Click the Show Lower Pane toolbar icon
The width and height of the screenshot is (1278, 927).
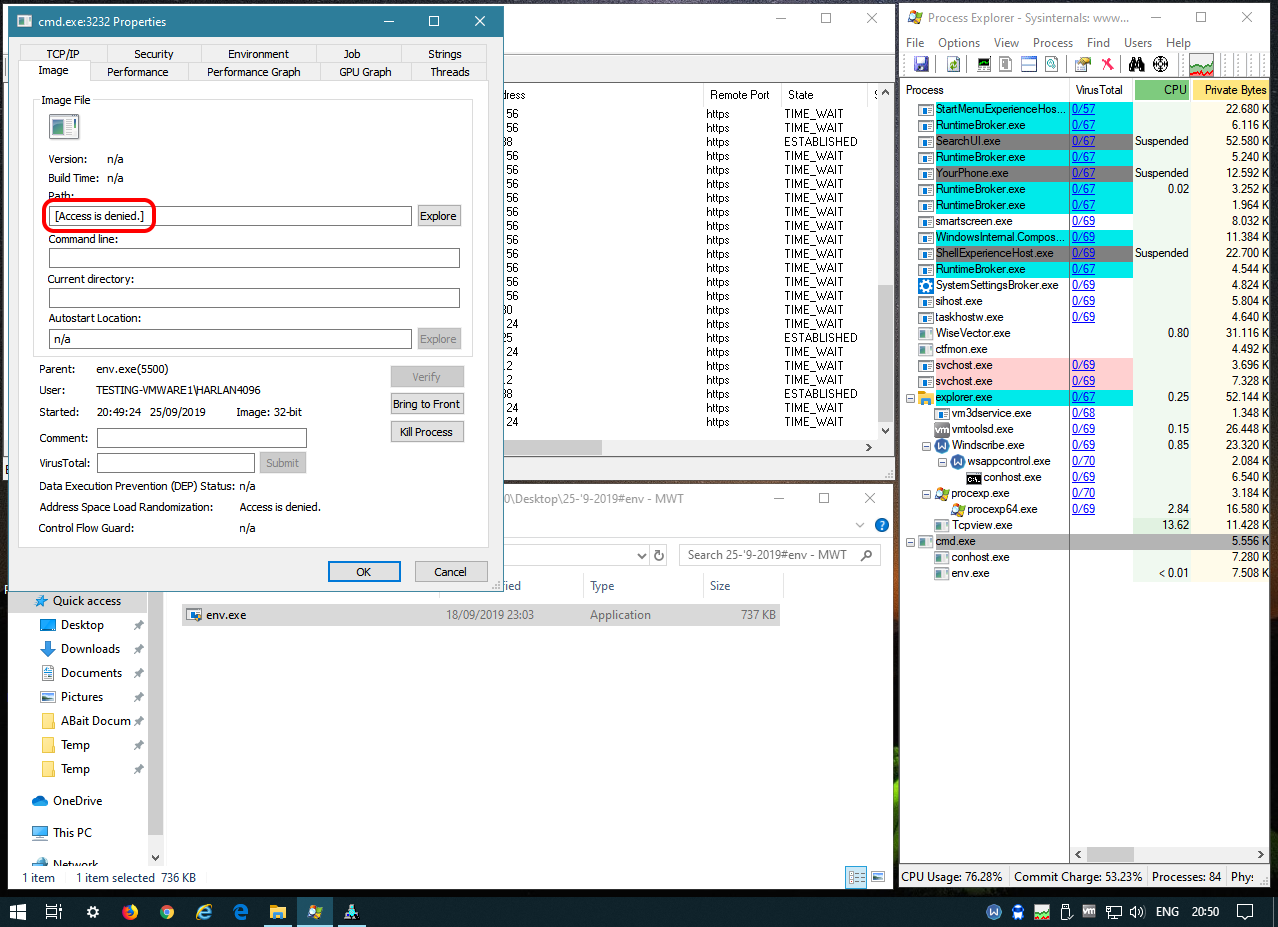[x=1028, y=65]
